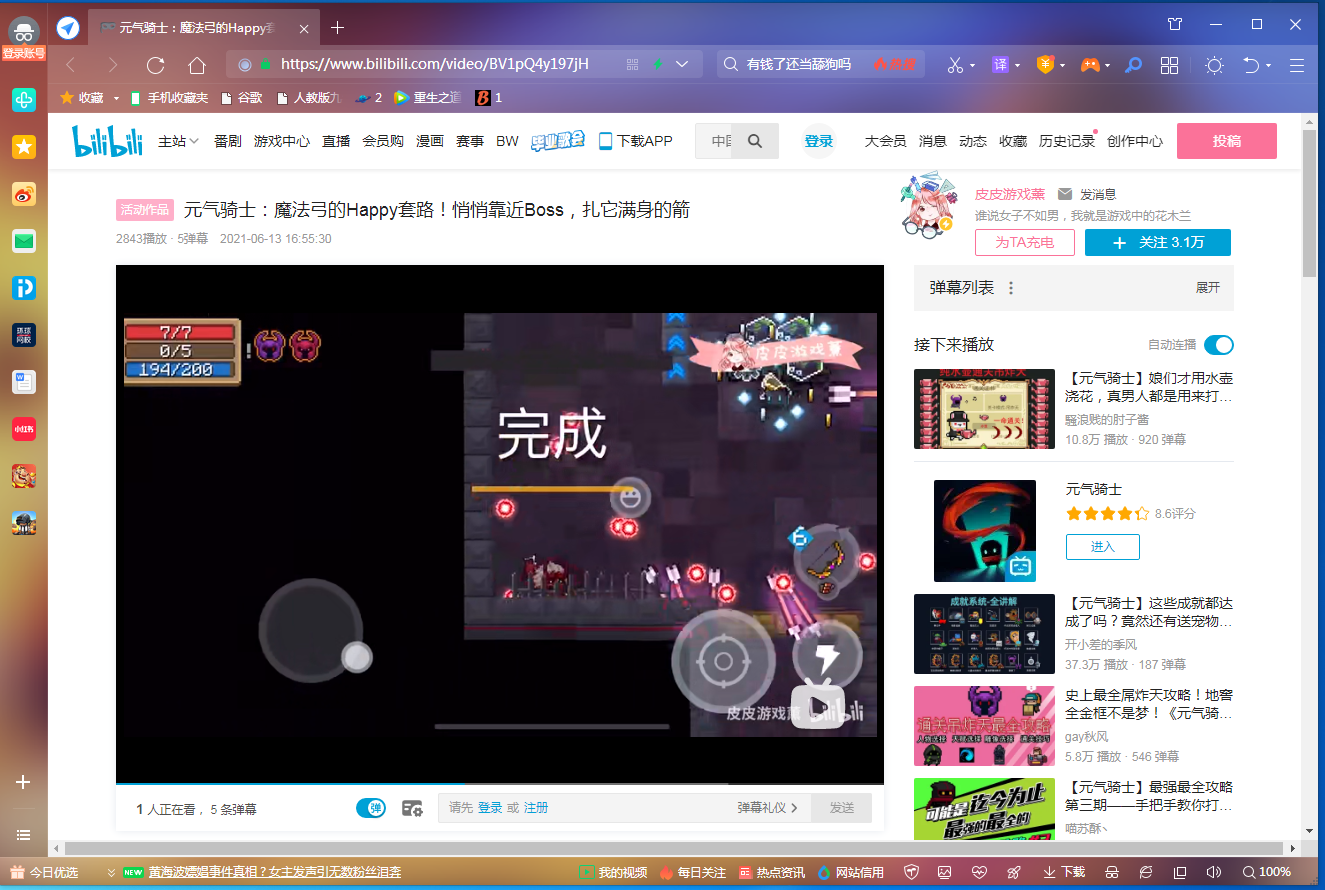Open a new browser tab with plus
Image resolution: width=1325 pixels, height=890 pixels.
pyautogui.click(x=338, y=28)
